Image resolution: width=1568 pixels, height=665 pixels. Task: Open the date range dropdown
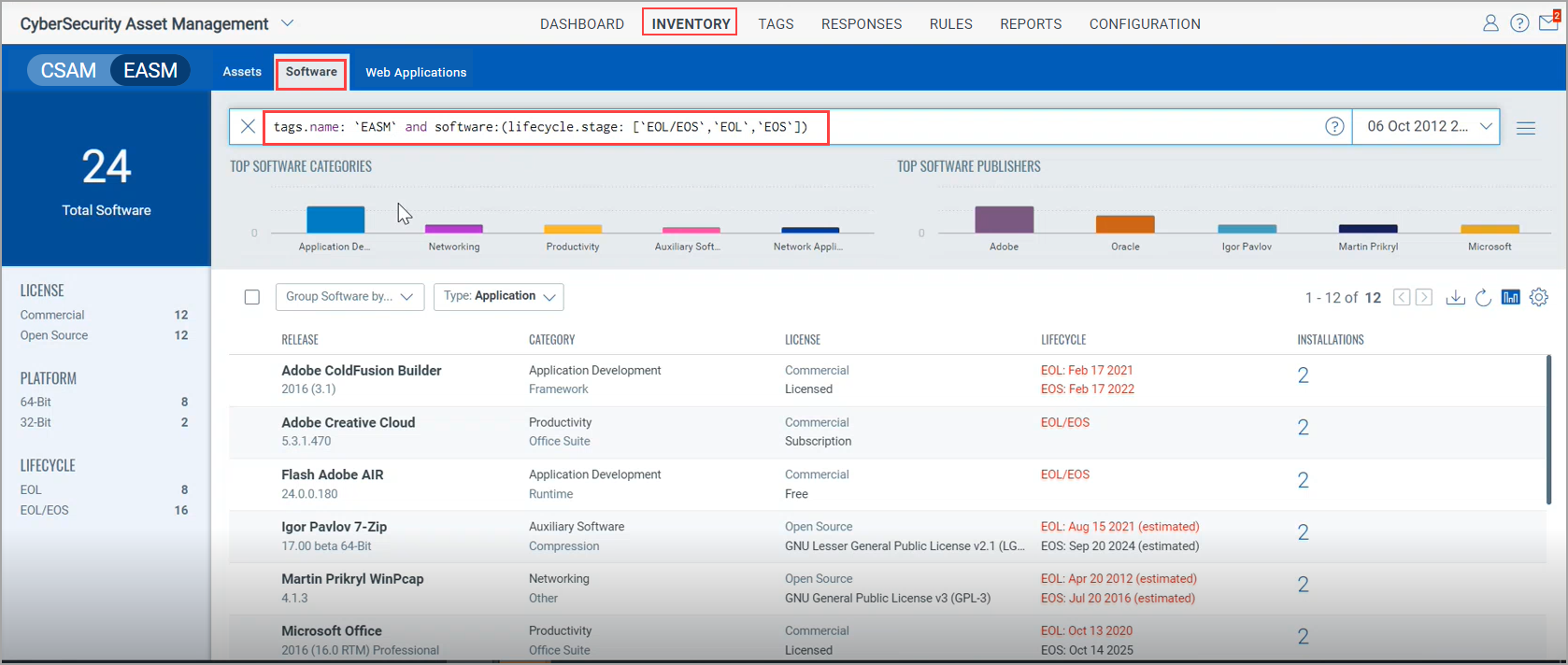(1426, 126)
